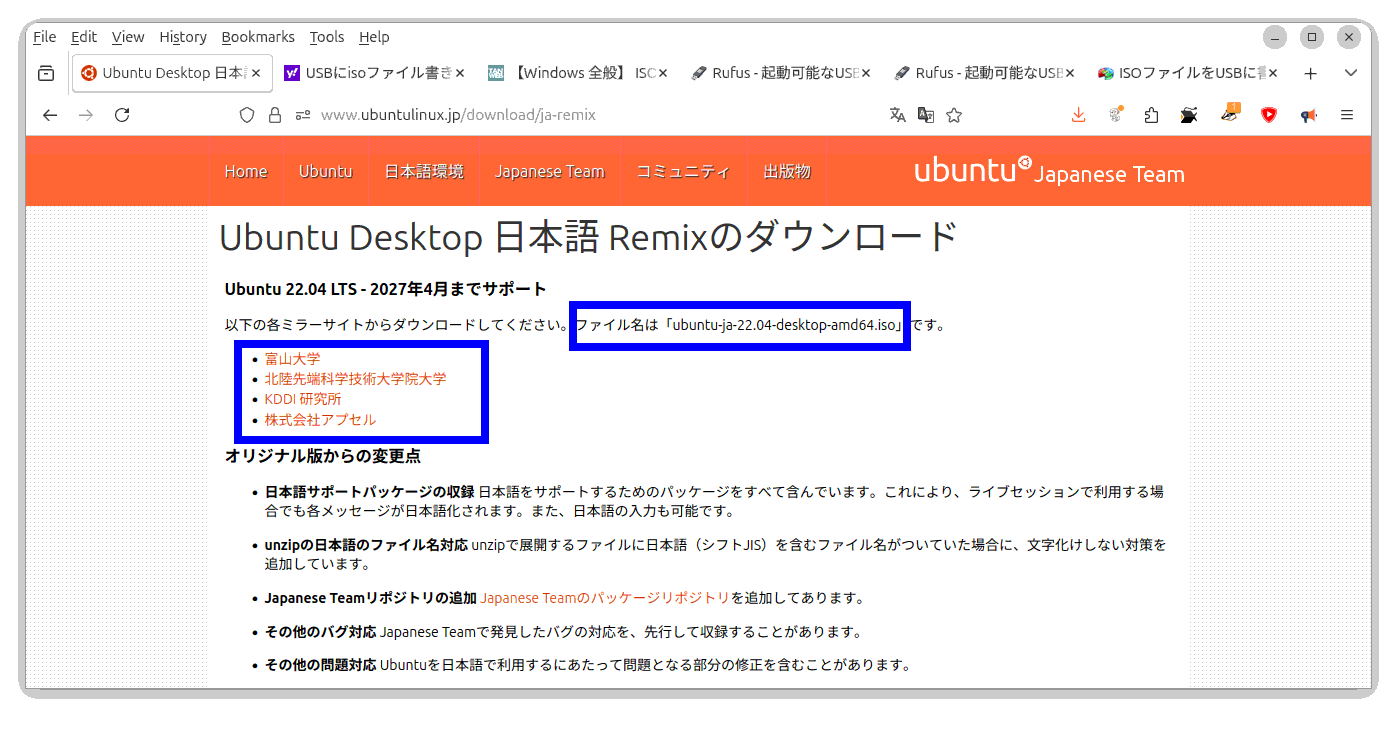Expand the list all tabs chevron
This screenshot has width=1397, height=755.
coord(1350,73)
